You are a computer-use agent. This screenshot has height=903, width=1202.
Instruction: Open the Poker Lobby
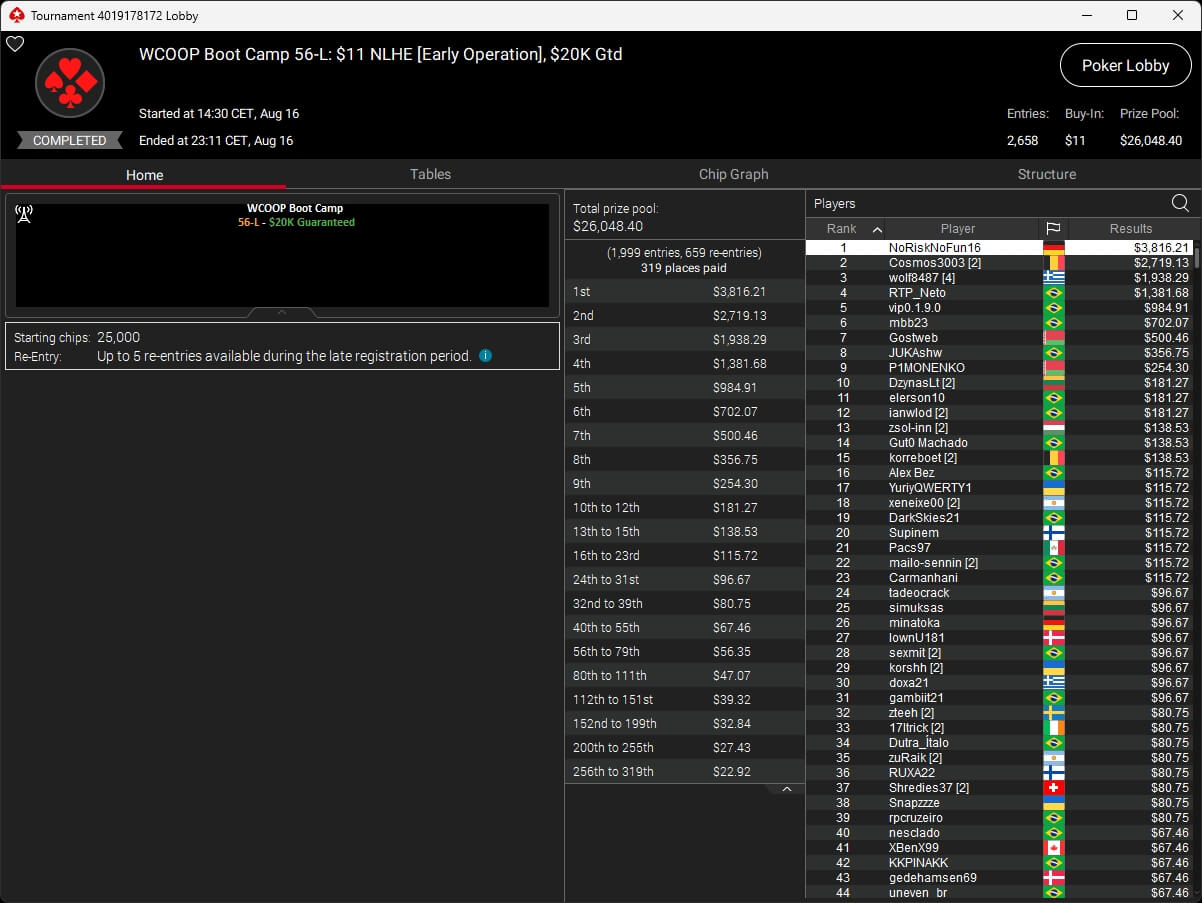1125,65
